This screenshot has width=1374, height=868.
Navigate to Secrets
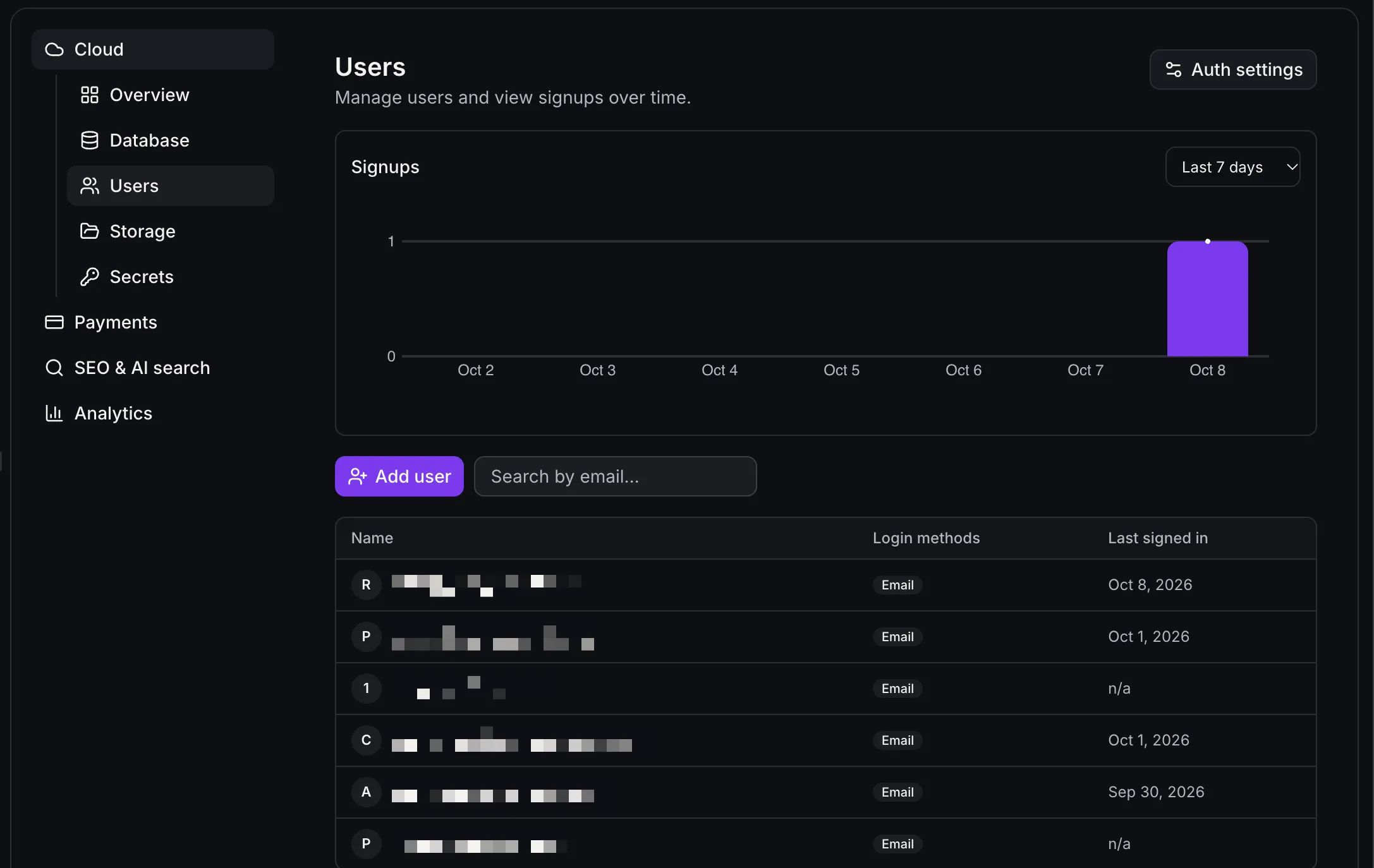(171, 277)
